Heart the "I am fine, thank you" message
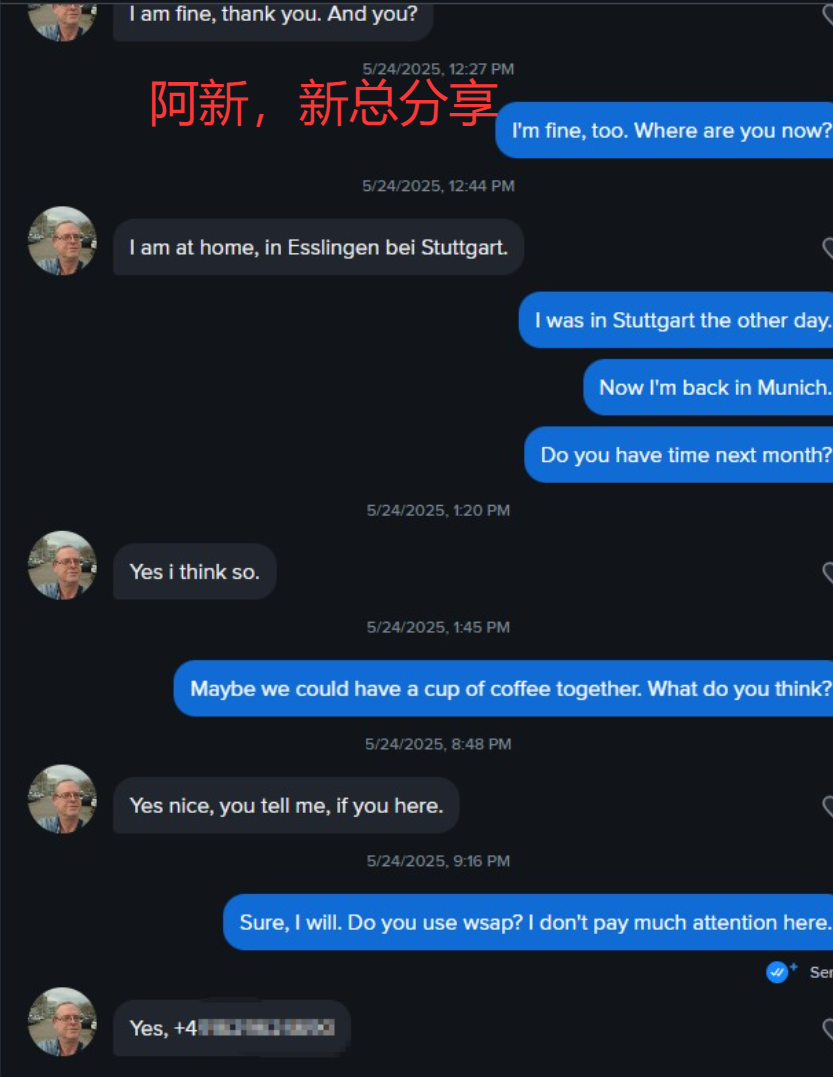 tap(827, 15)
